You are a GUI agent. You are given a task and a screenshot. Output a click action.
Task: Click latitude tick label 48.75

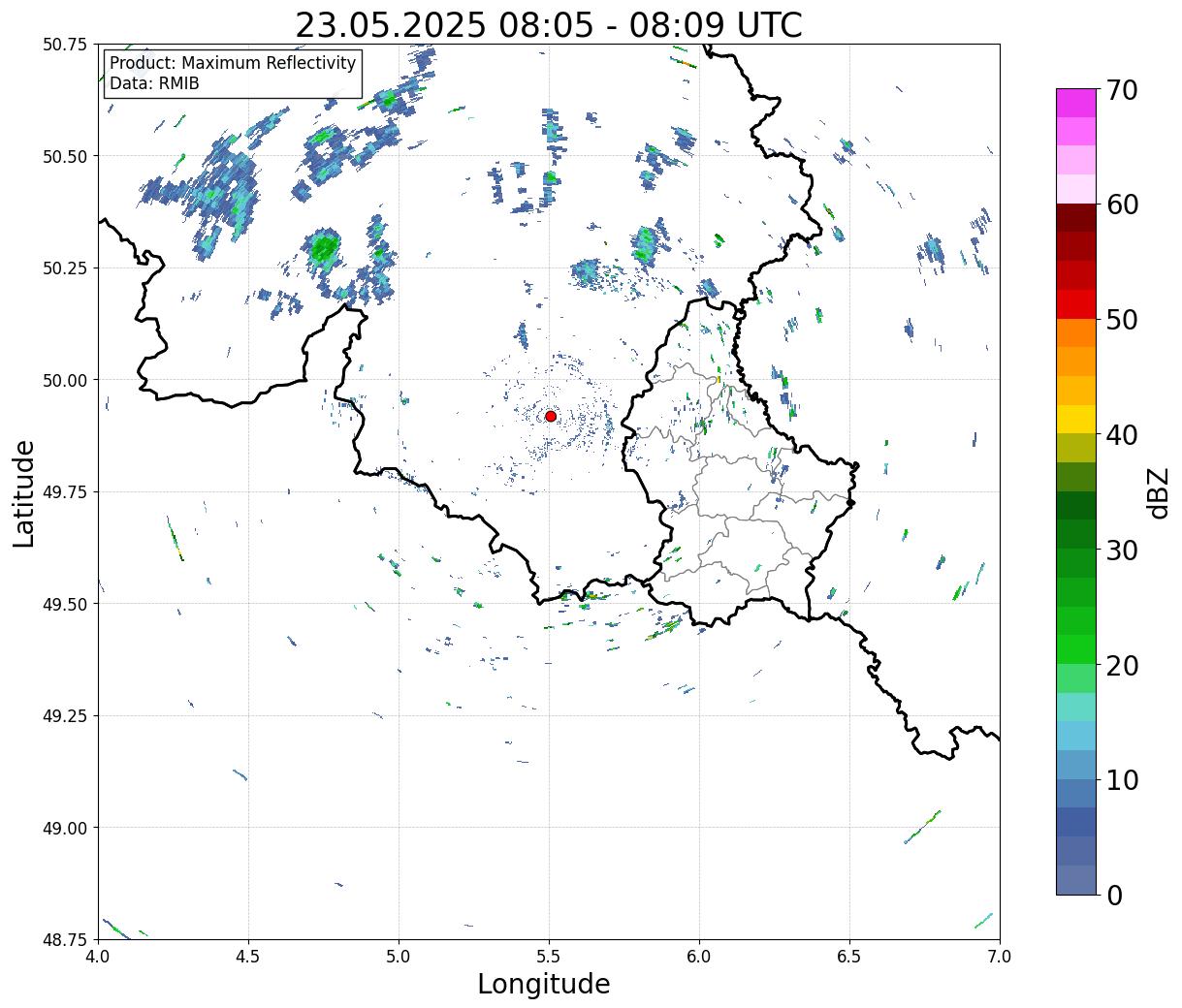coord(65,940)
